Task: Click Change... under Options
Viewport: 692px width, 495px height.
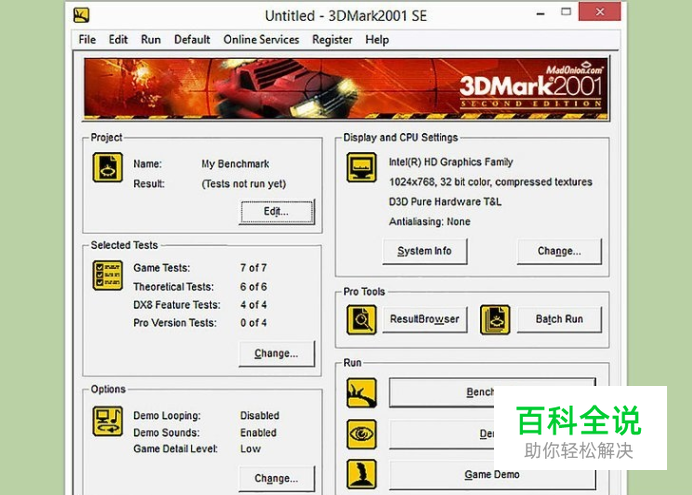Action: (277, 479)
